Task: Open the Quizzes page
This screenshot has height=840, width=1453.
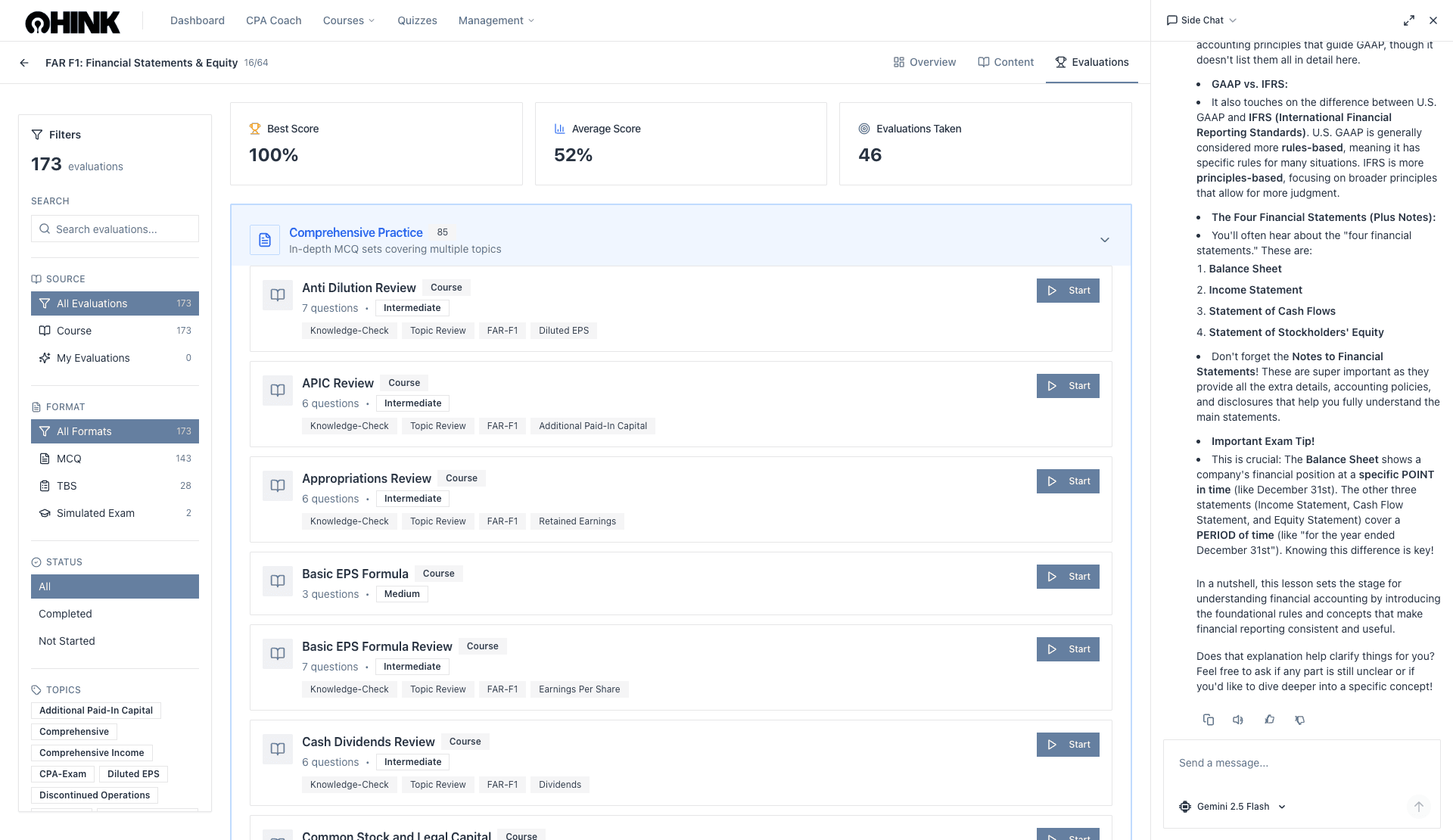Action: click(417, 20)
